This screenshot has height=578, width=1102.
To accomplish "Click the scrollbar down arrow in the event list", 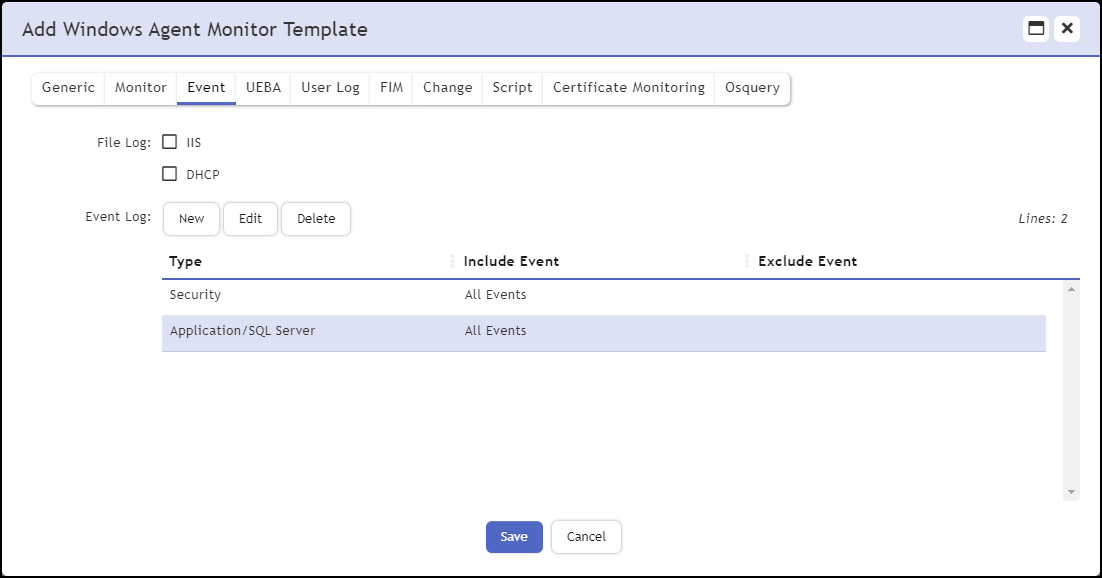I will click(x=1069, y=491).
